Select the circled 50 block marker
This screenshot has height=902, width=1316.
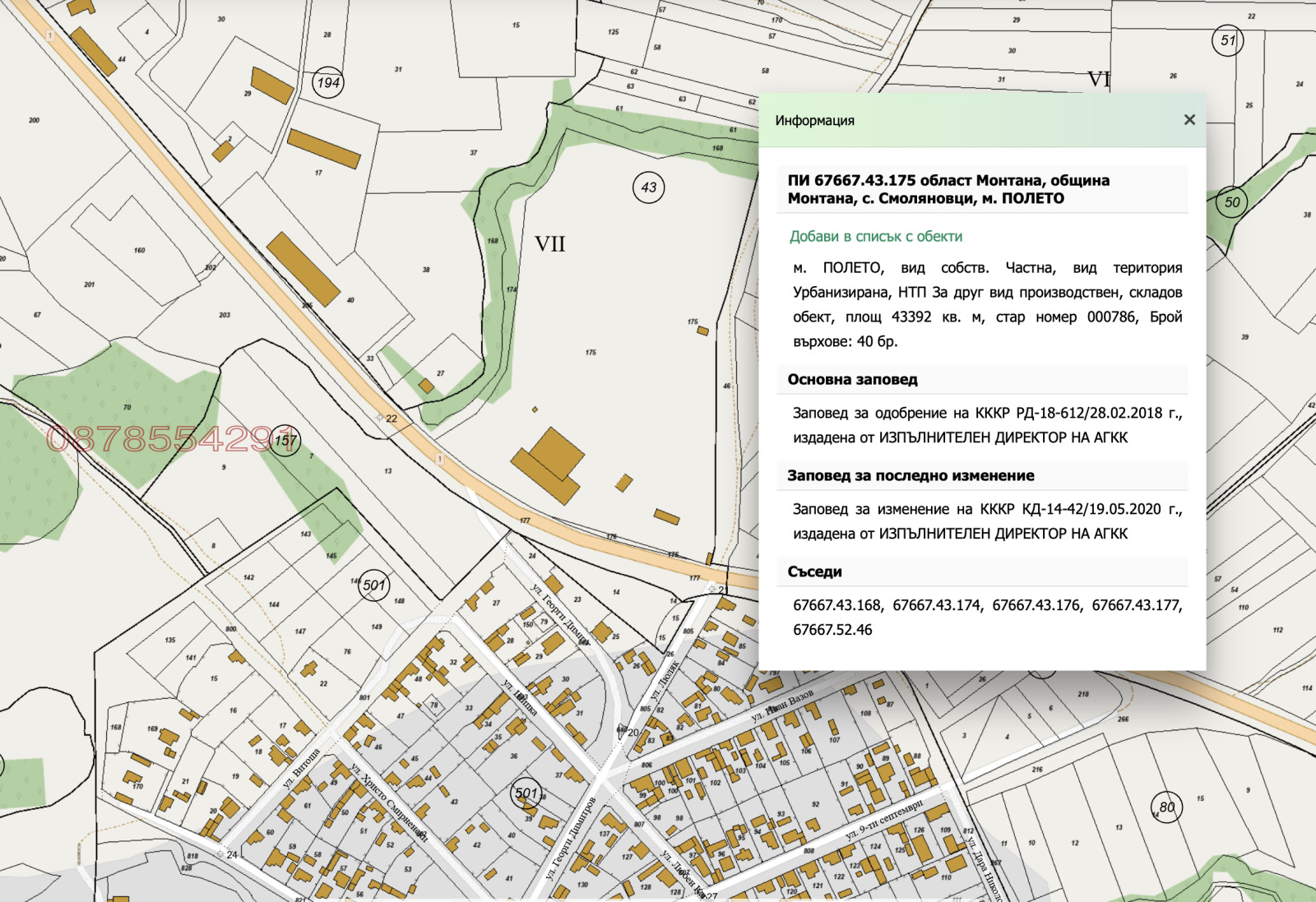[1231, 202]
